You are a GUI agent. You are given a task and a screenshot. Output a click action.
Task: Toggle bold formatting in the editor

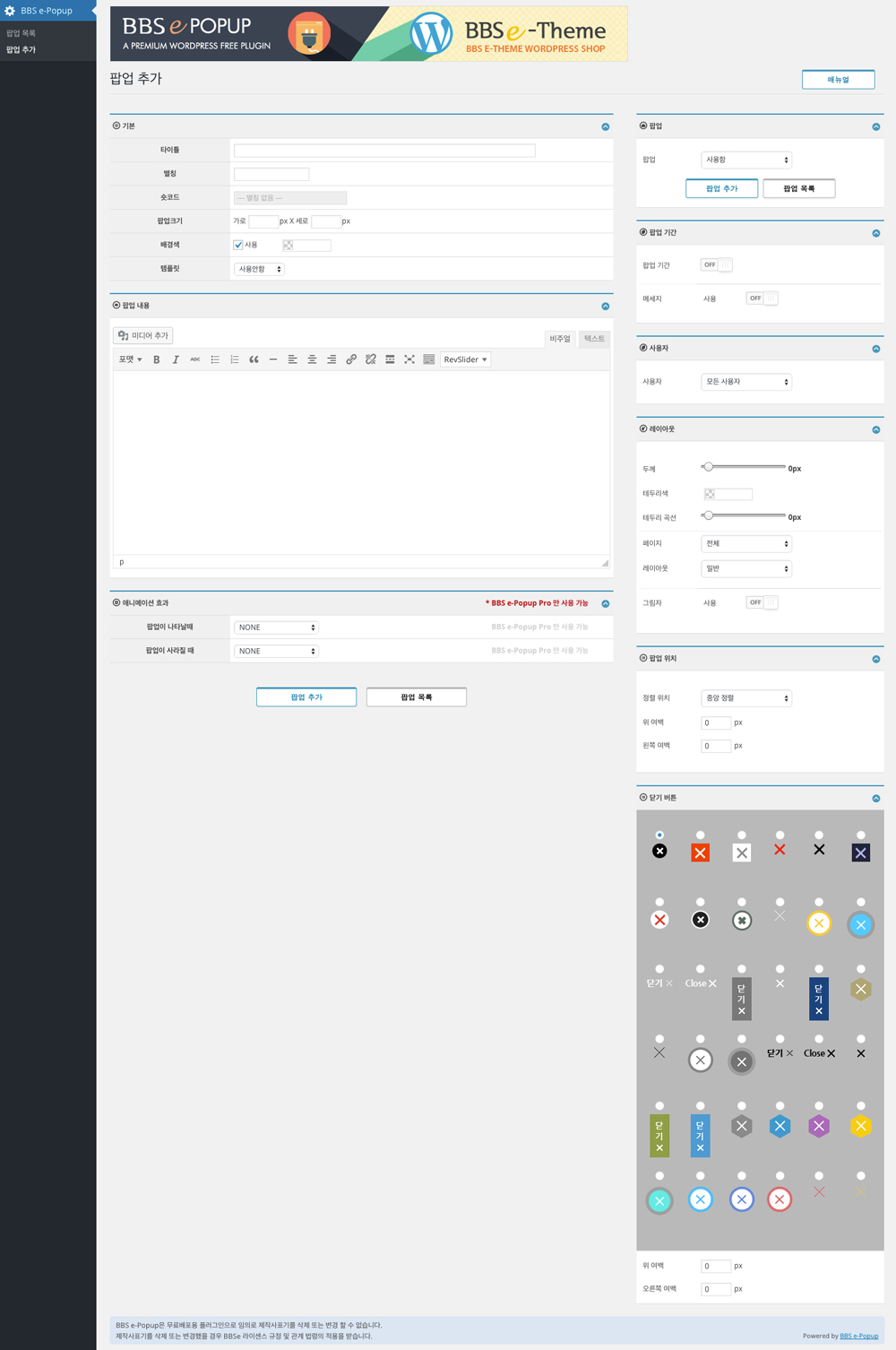[156, 359]
